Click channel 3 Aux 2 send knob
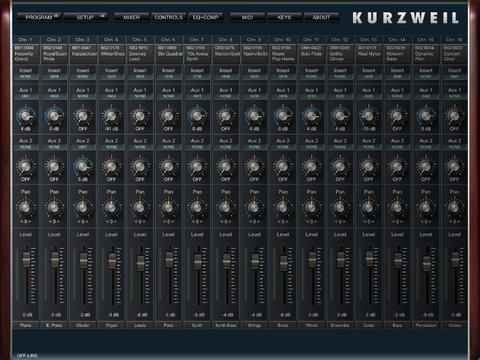Screen dimensions: 480x360 (83, 166)
